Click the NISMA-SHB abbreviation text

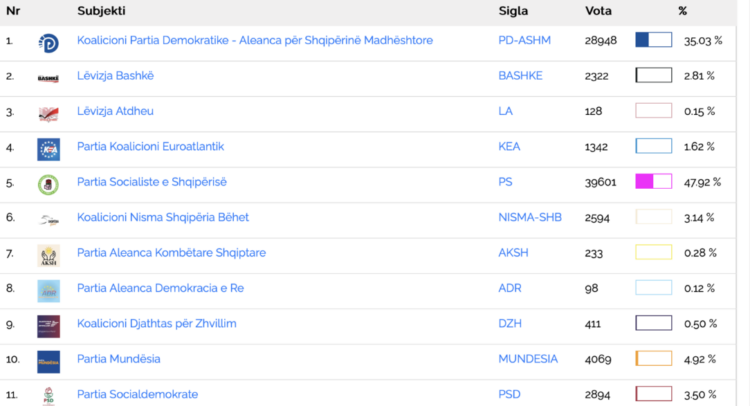[x=528, y=217]
